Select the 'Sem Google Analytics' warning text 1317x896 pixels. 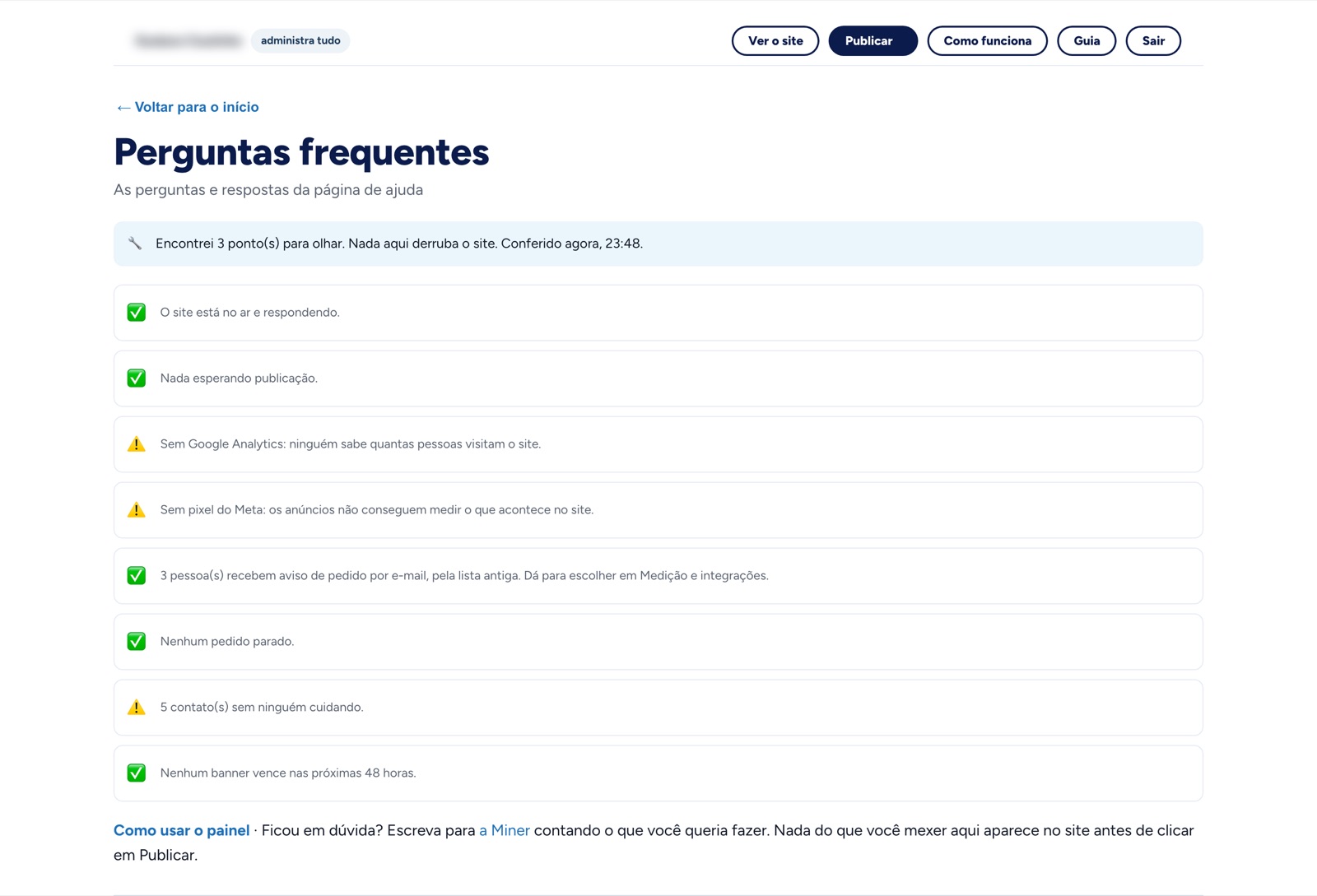(x=351, y=444)
